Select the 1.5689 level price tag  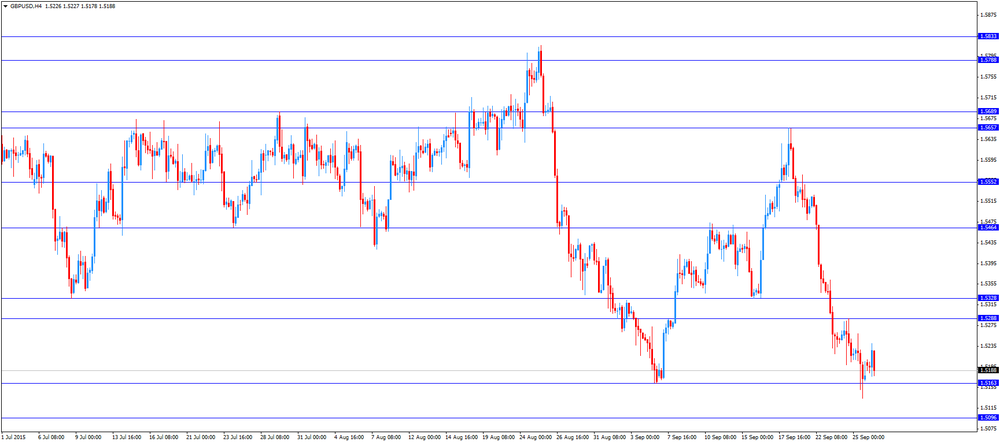[987, 111]
